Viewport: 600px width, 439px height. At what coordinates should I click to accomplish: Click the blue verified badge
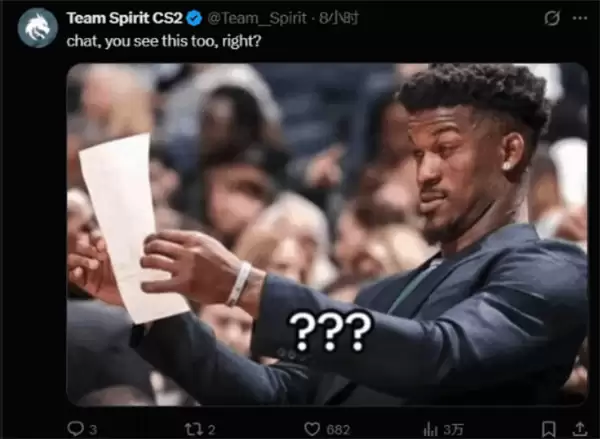(x=194, y=18)
